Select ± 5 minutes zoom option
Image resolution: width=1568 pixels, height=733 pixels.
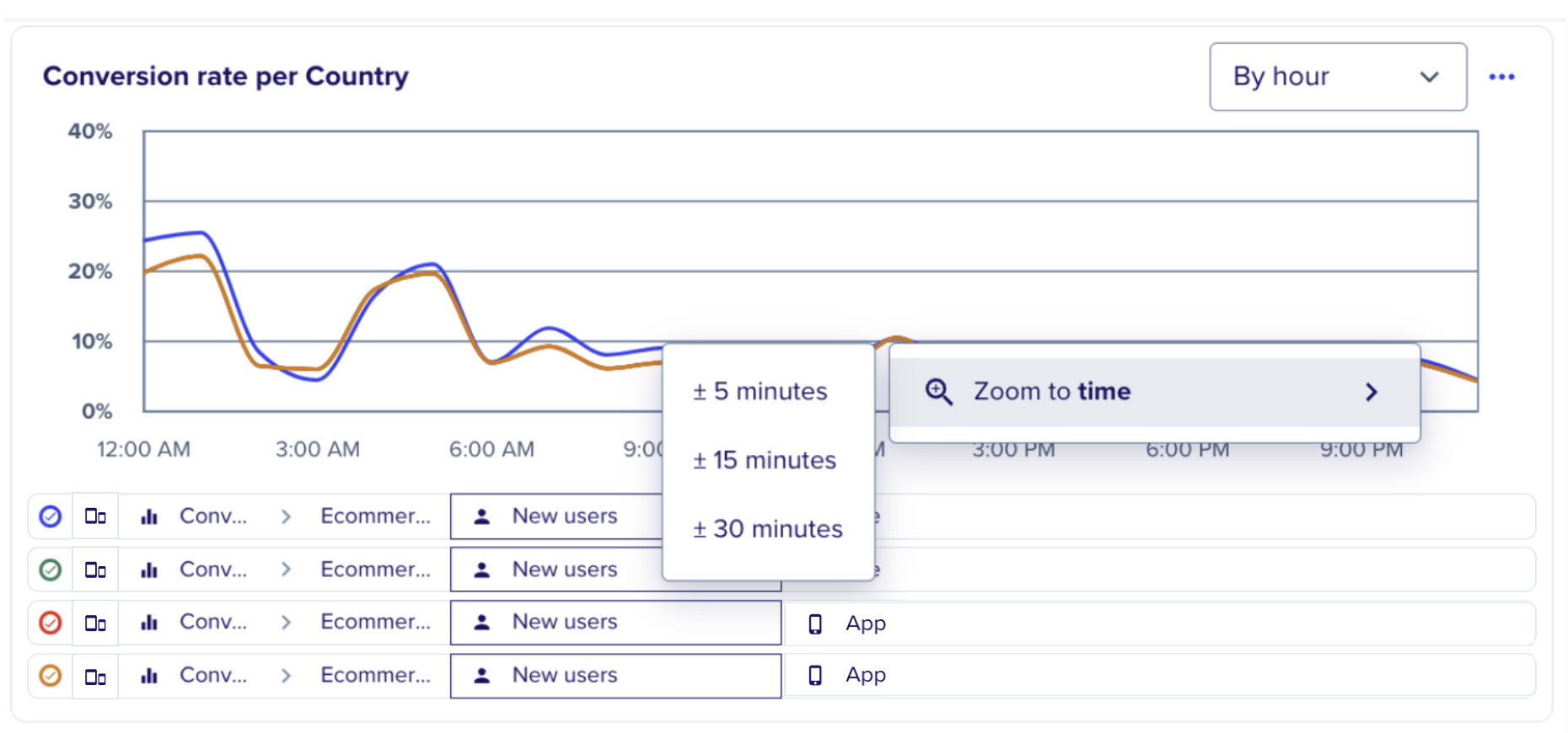[x=760, y=391]
